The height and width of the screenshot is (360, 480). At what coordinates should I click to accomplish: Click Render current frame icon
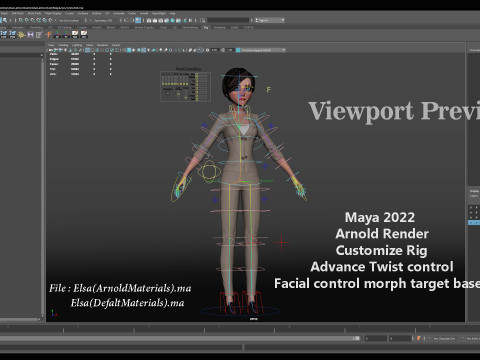(155, 20)
